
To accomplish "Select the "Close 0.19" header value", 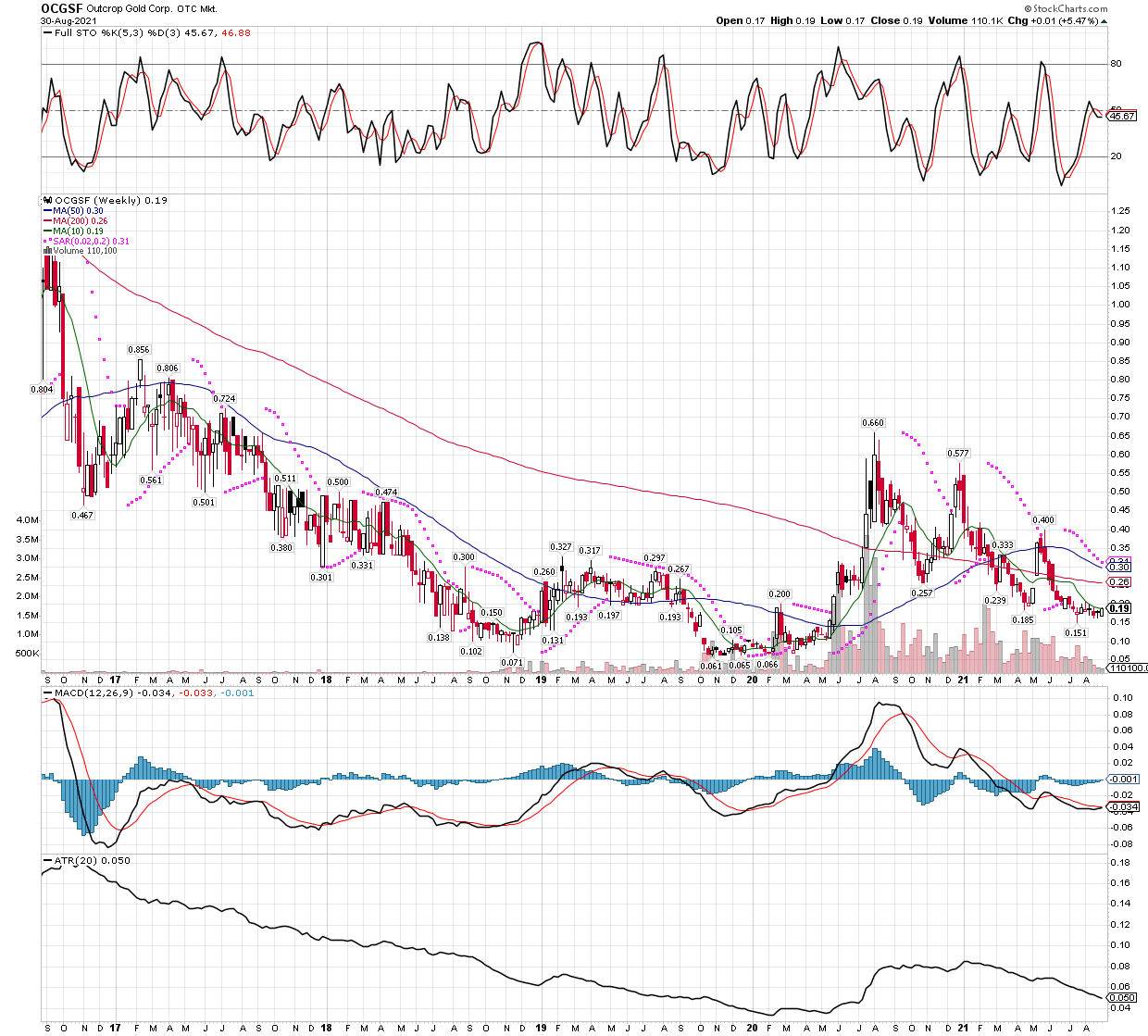I will point(894,20).
